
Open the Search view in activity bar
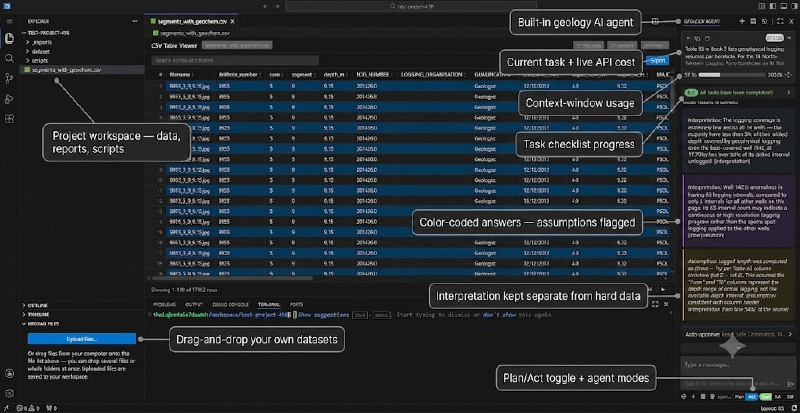pos(9,58)
